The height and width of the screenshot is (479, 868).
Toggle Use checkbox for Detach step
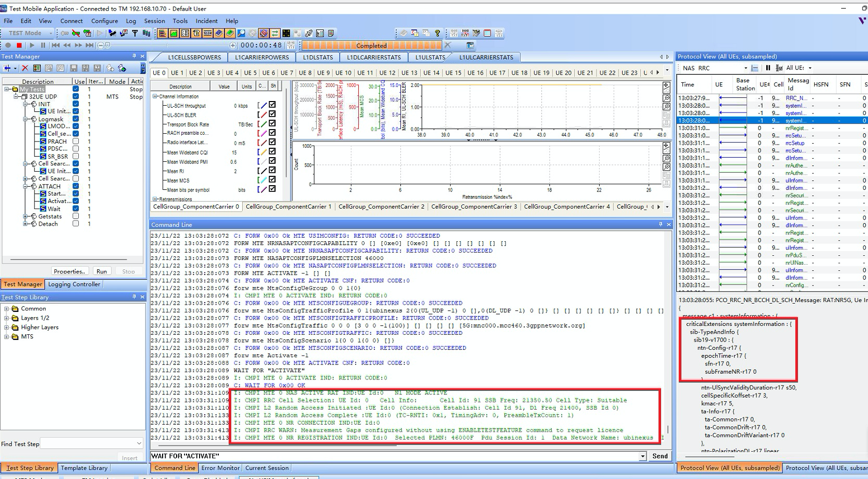(76, 224)
